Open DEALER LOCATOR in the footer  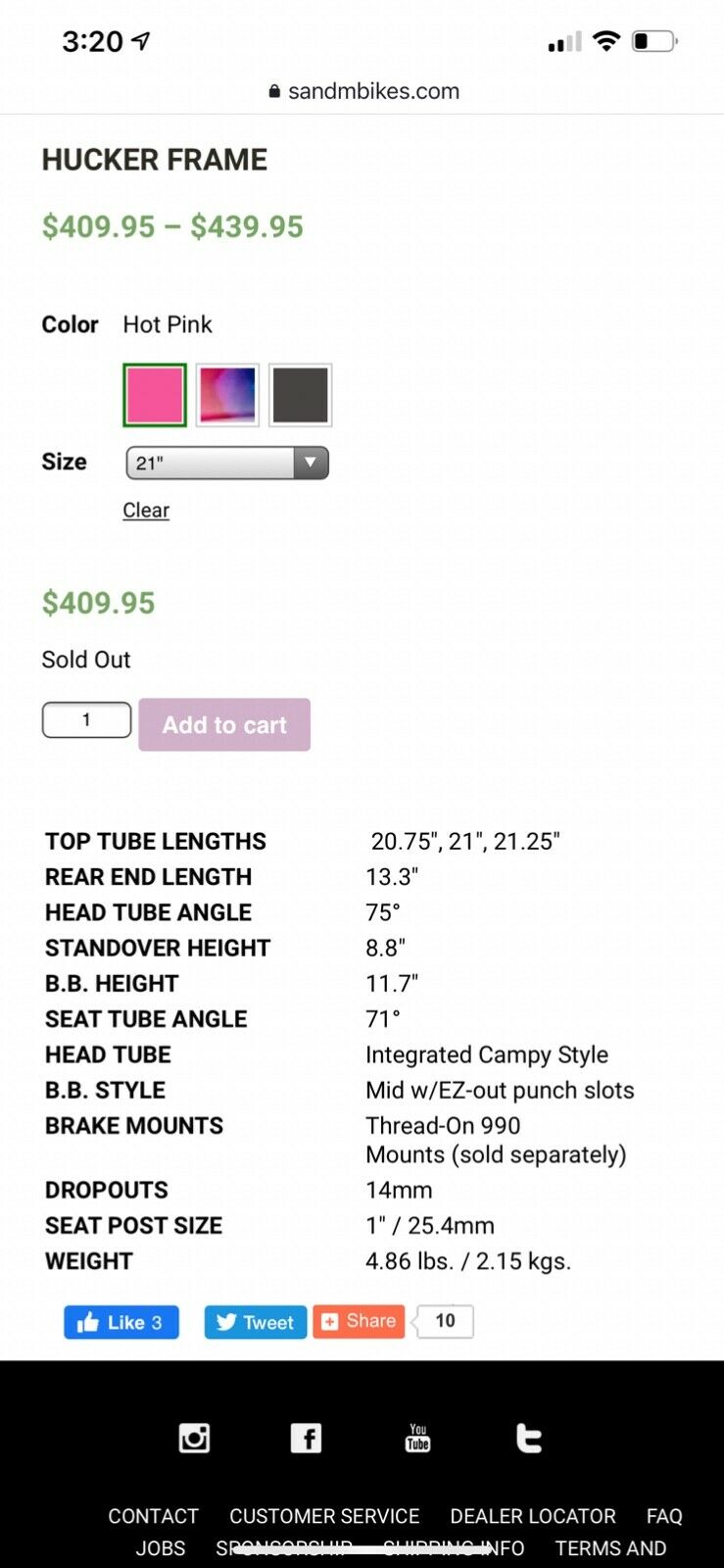coord(533,1516)
